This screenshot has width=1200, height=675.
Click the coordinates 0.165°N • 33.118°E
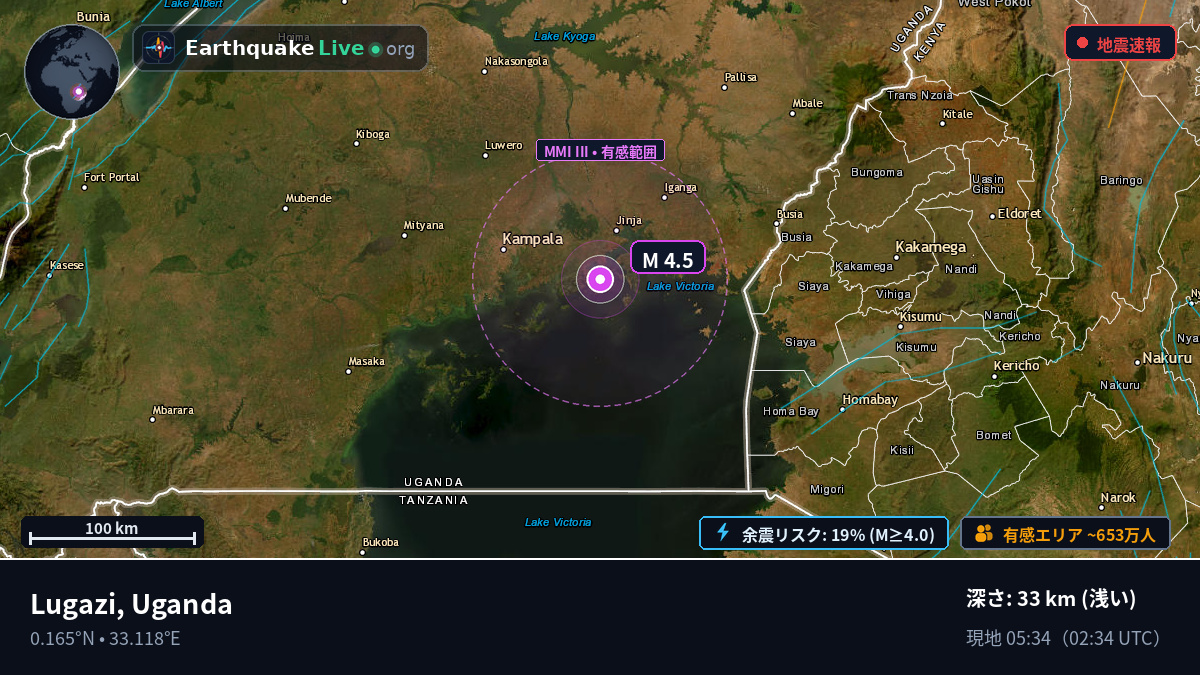click(105, 638)
